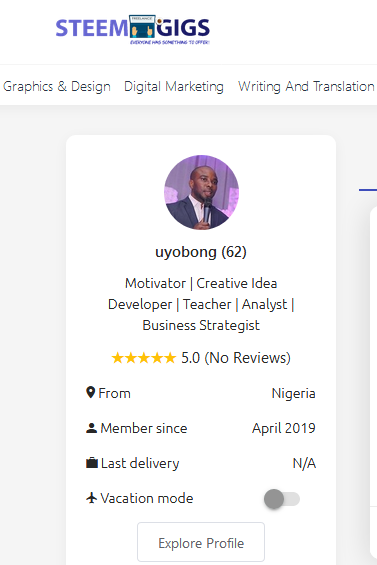Click the uyobong (62) username
Image resolution: width=377 pixels, height=565 pixels.
coord(201,252)
